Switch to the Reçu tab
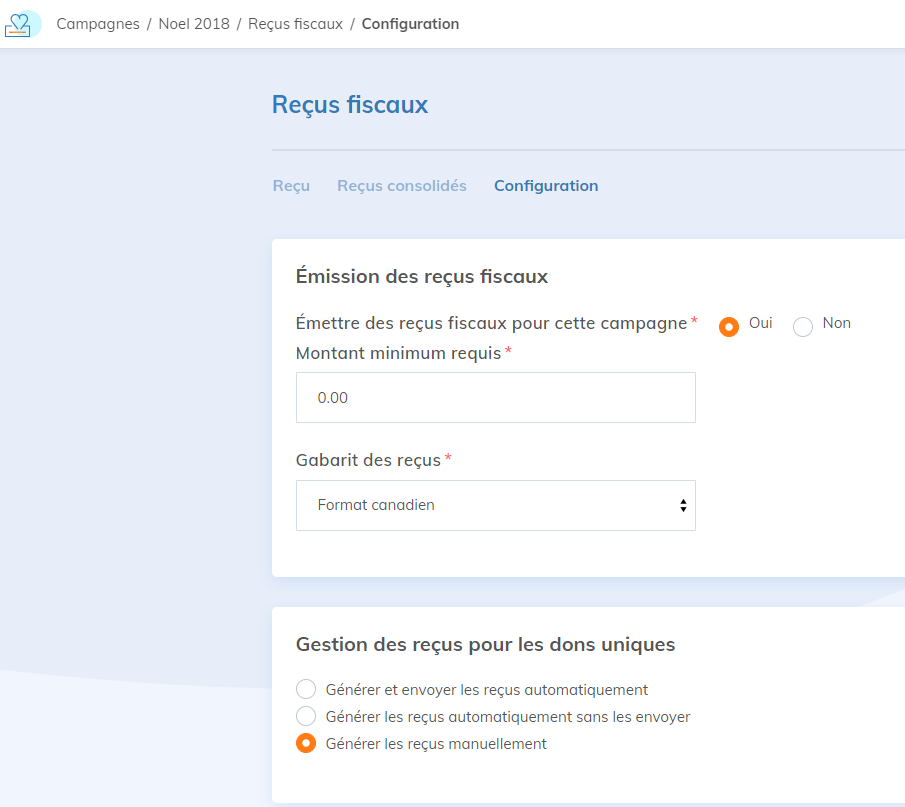Image resolution: width=905 pixels, height=807 pixels. tap(291, 186)
